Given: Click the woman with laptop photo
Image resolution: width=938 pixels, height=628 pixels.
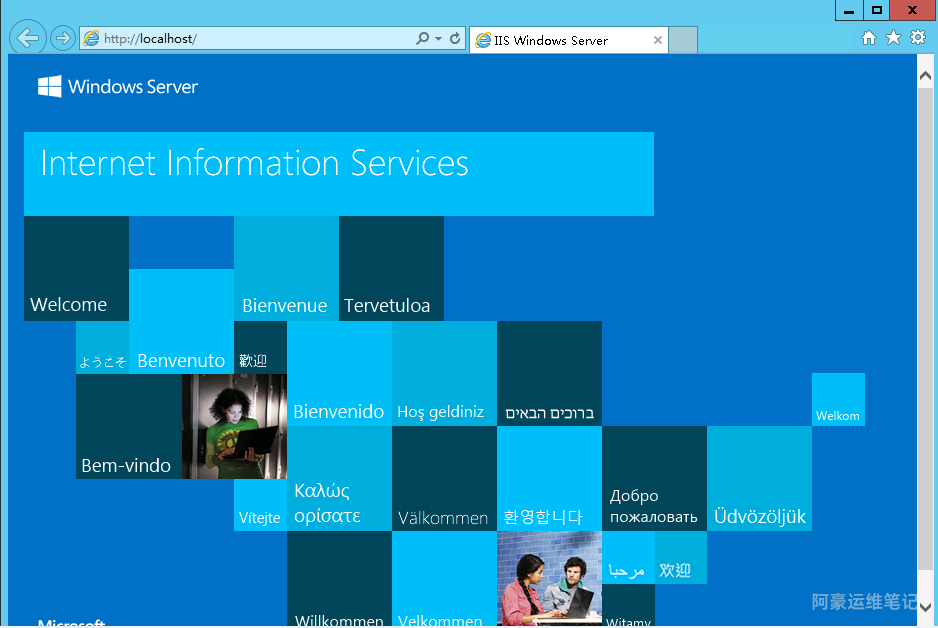Looking at the screenshot, I should pyautogui.click(x=234, y=426).
